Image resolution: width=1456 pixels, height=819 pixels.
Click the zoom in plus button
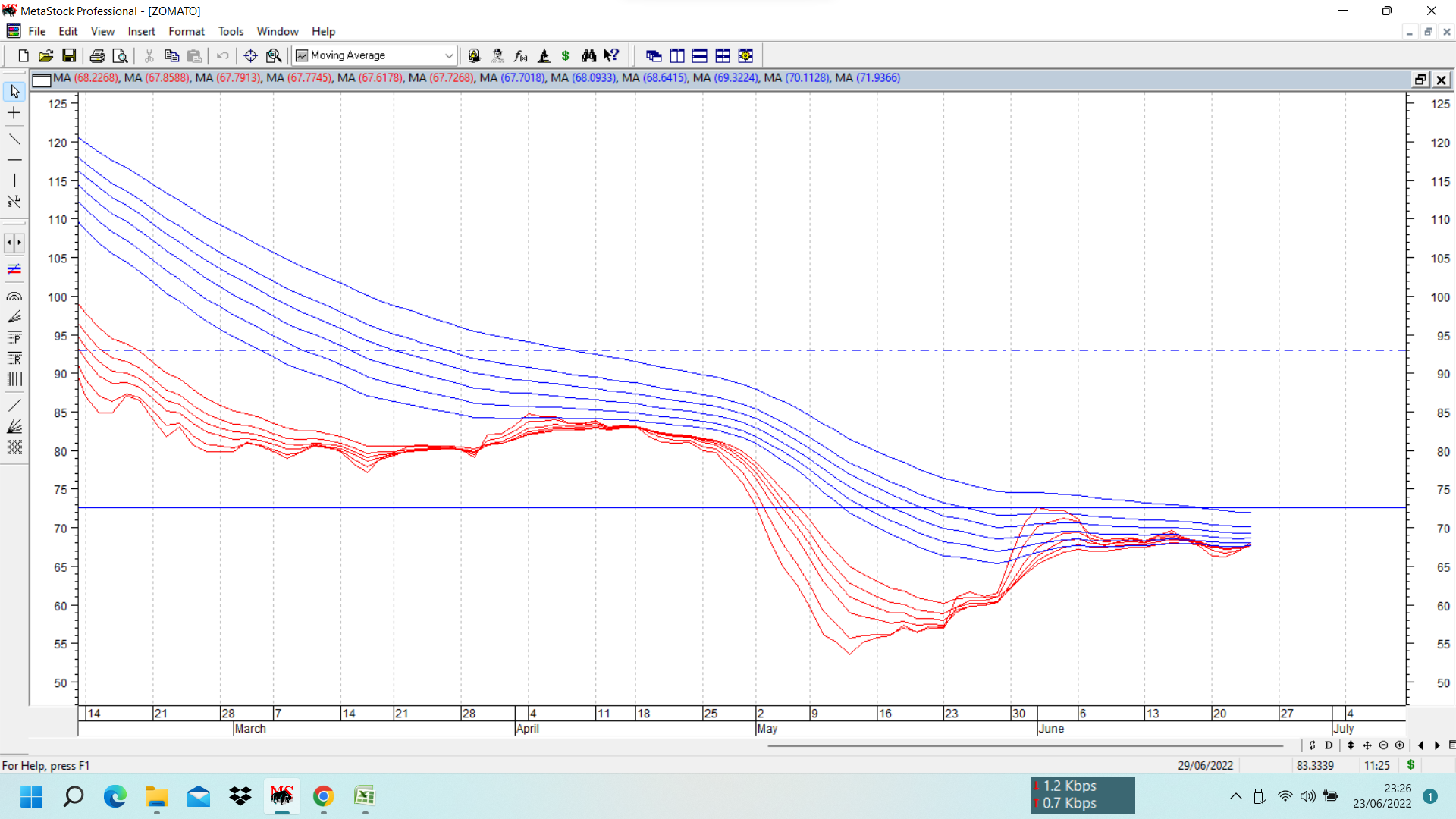pos(1399,745)
